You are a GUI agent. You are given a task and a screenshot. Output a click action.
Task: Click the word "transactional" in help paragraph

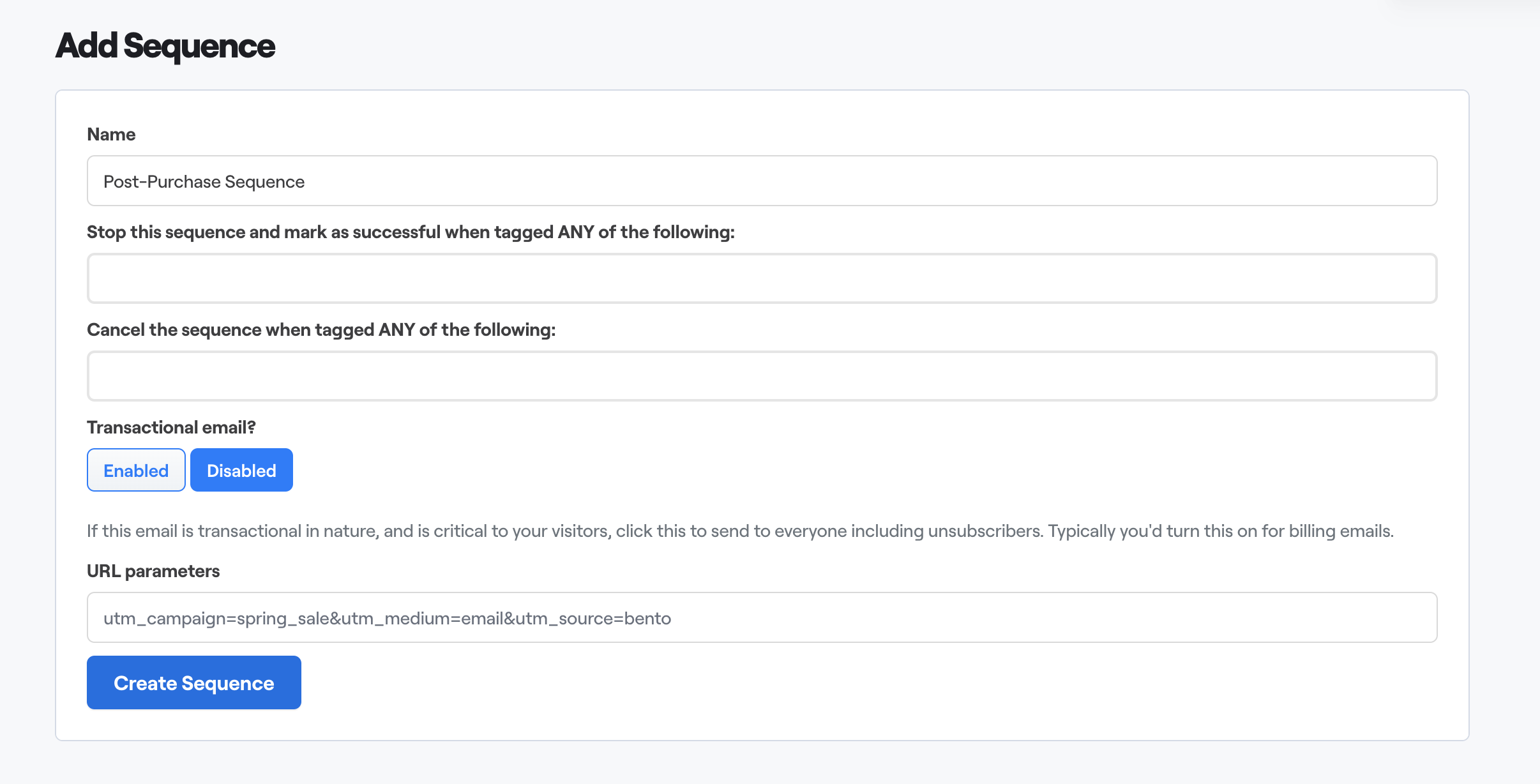250,531
